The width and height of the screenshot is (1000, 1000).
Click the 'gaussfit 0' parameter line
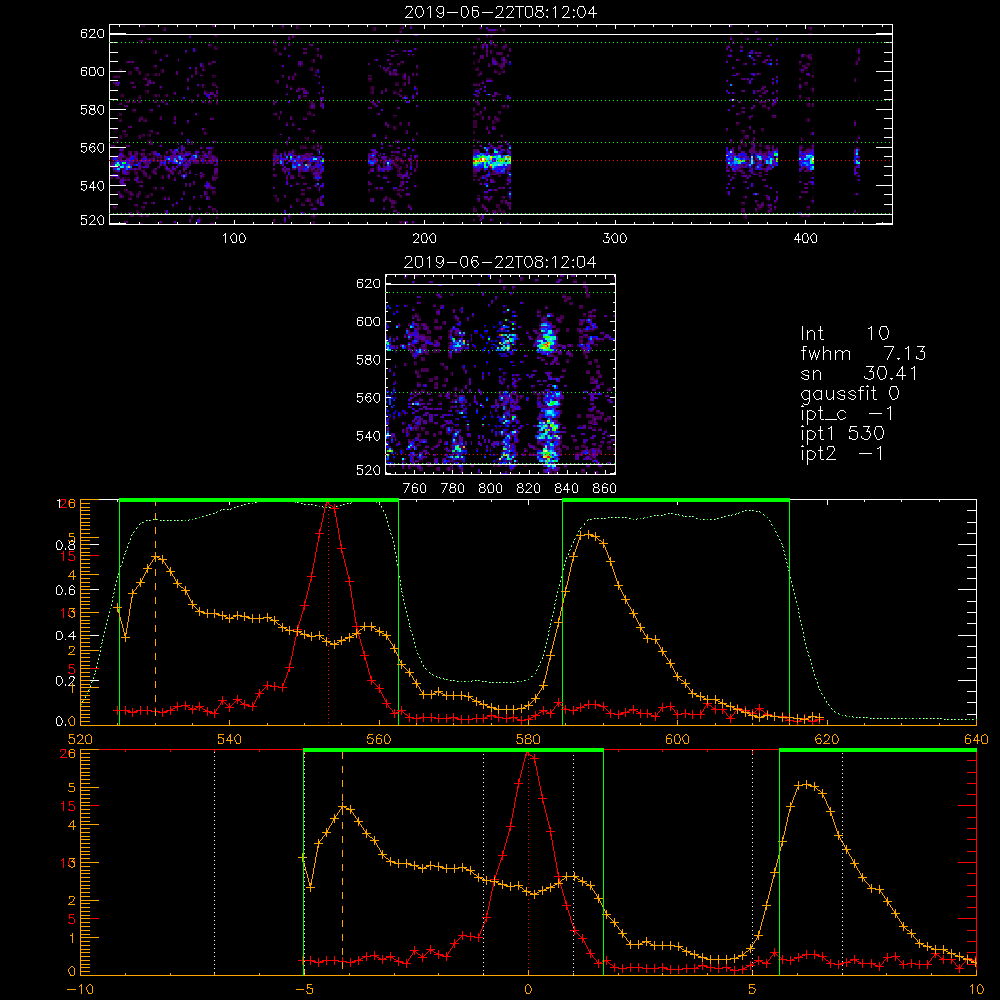[x=850, y=393]
